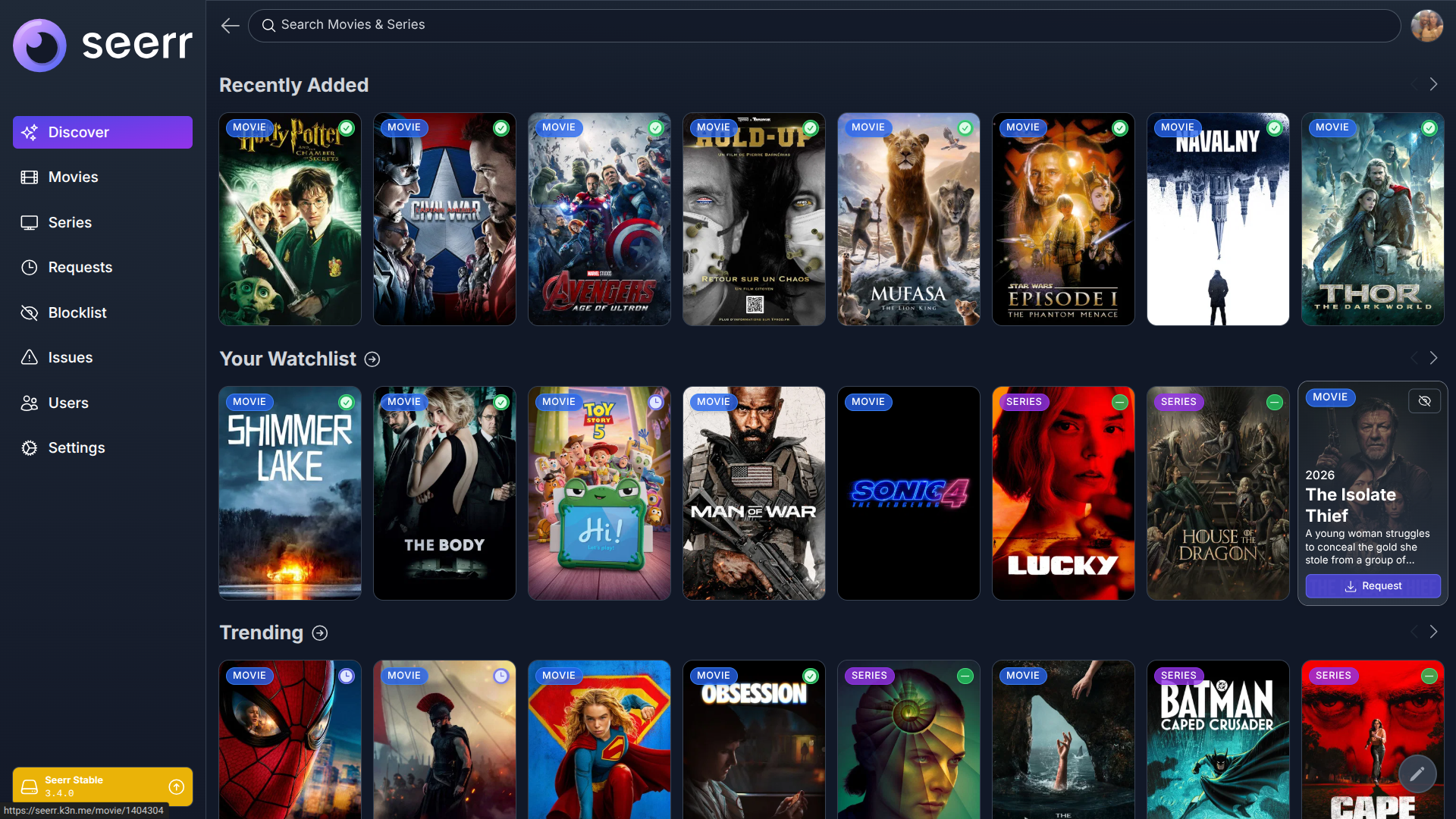
Task: Go back with the left arrow
Action: click(230, 25)
